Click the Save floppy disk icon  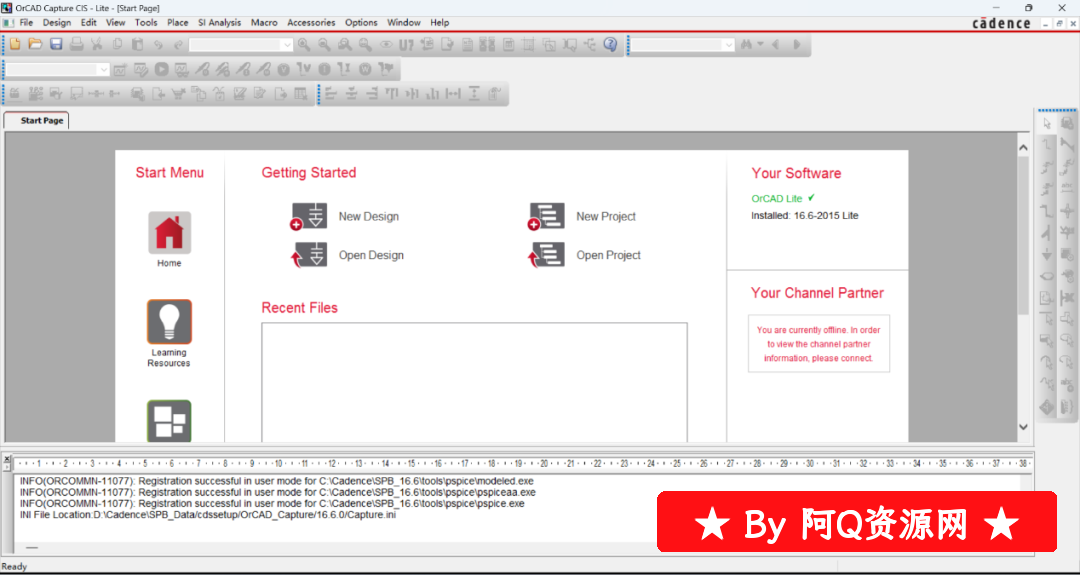tap(56, 45)
